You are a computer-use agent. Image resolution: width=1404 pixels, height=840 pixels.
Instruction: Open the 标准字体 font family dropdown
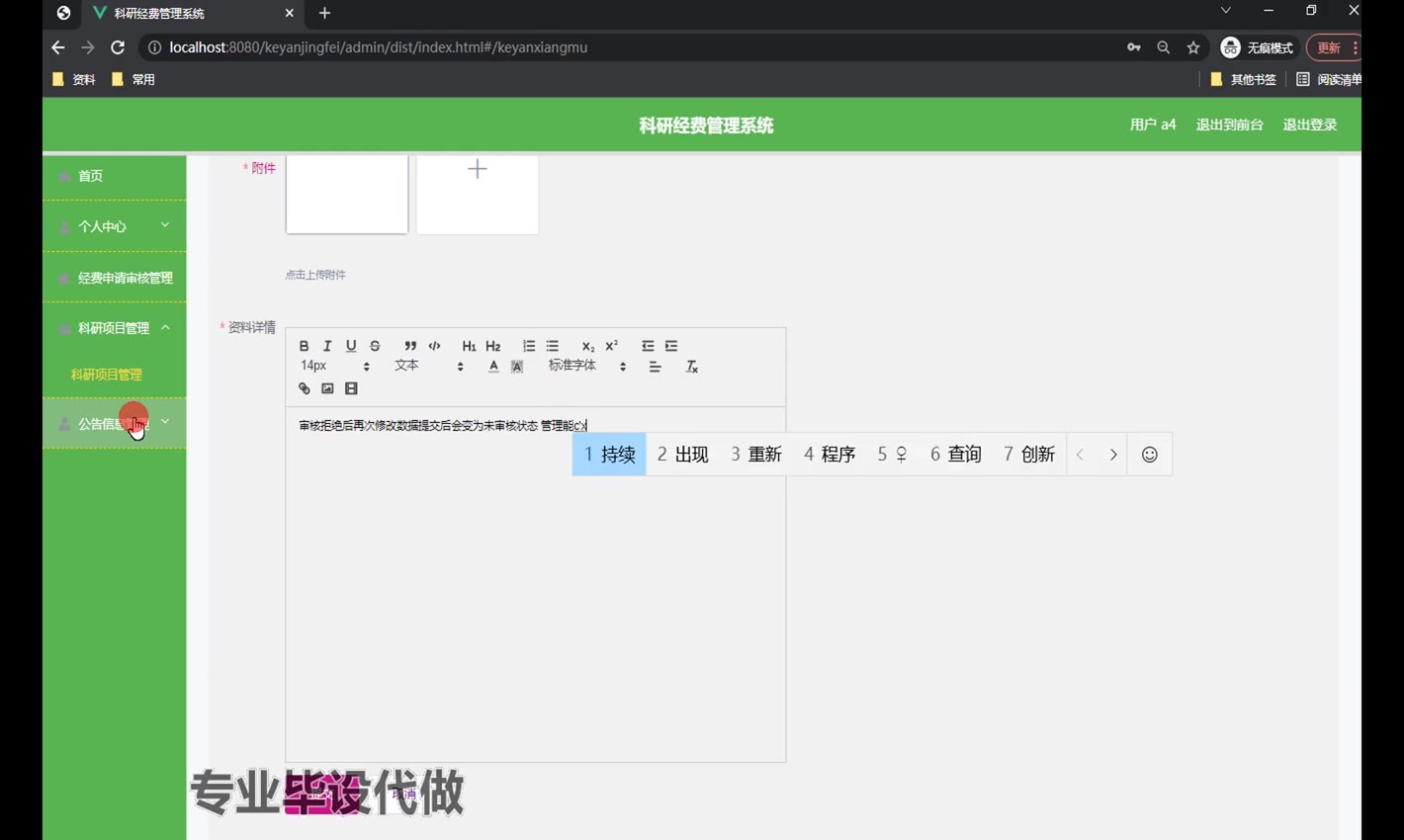pos(587,366)
